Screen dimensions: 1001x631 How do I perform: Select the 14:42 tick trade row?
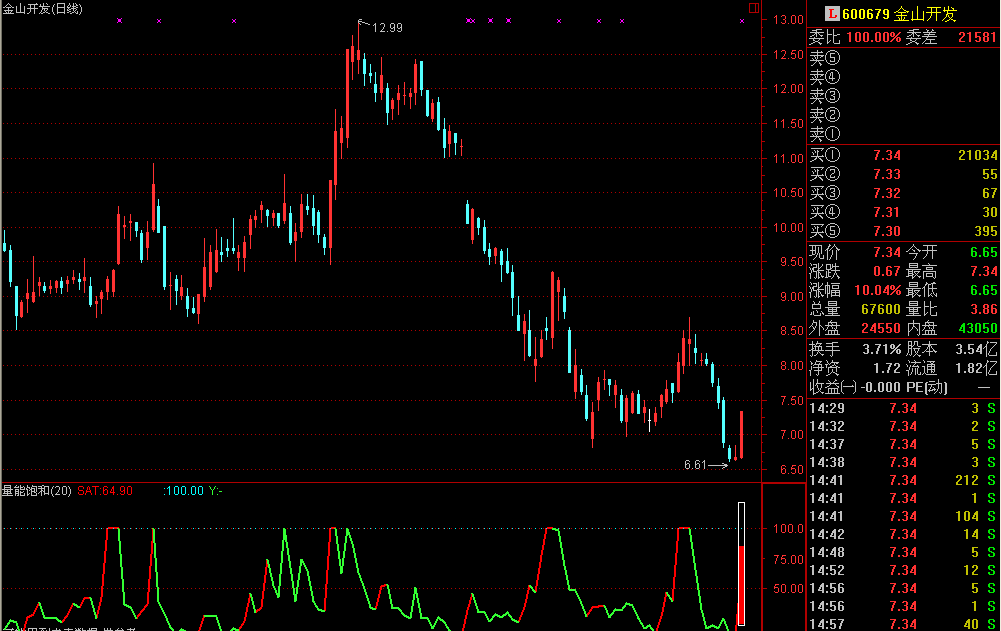(x=903, y=534)
